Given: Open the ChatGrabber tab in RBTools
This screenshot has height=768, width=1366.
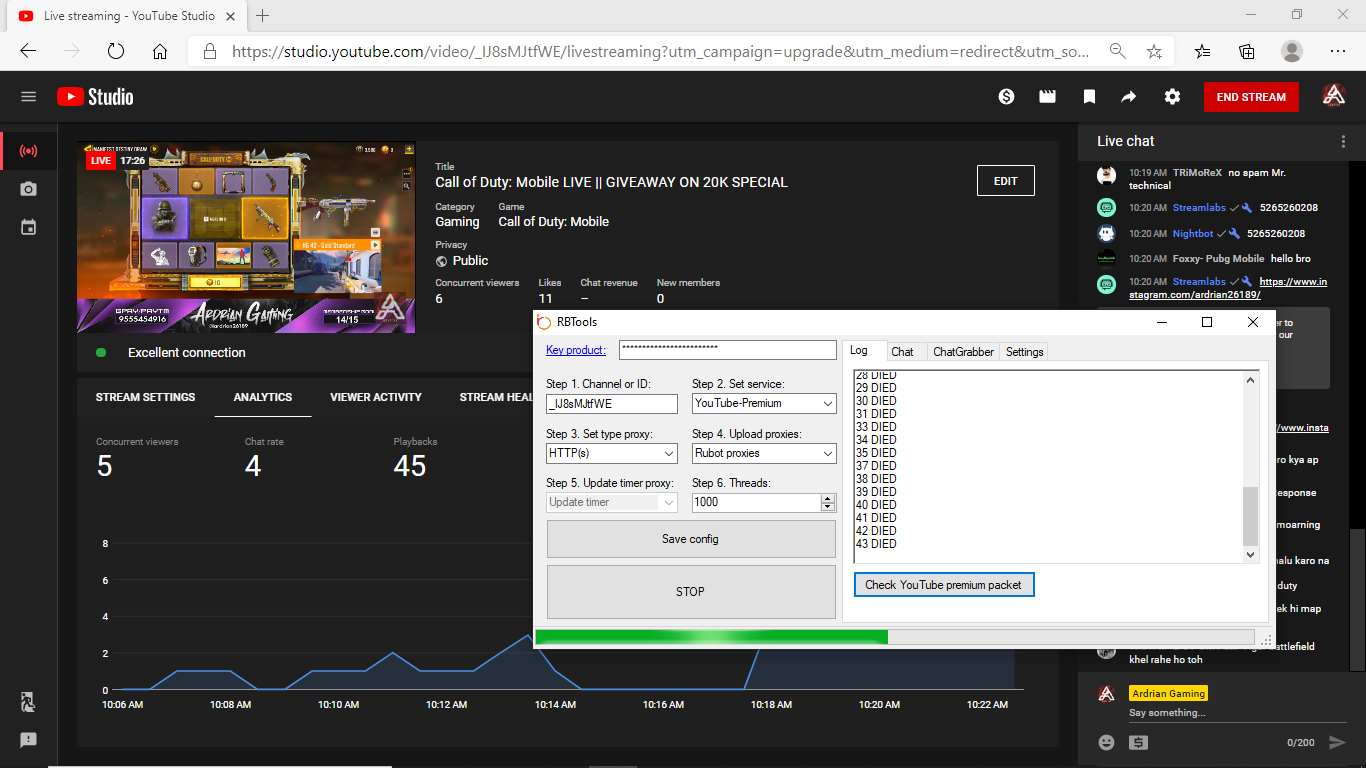Looking at the screenshot, I should pos(963,352).
